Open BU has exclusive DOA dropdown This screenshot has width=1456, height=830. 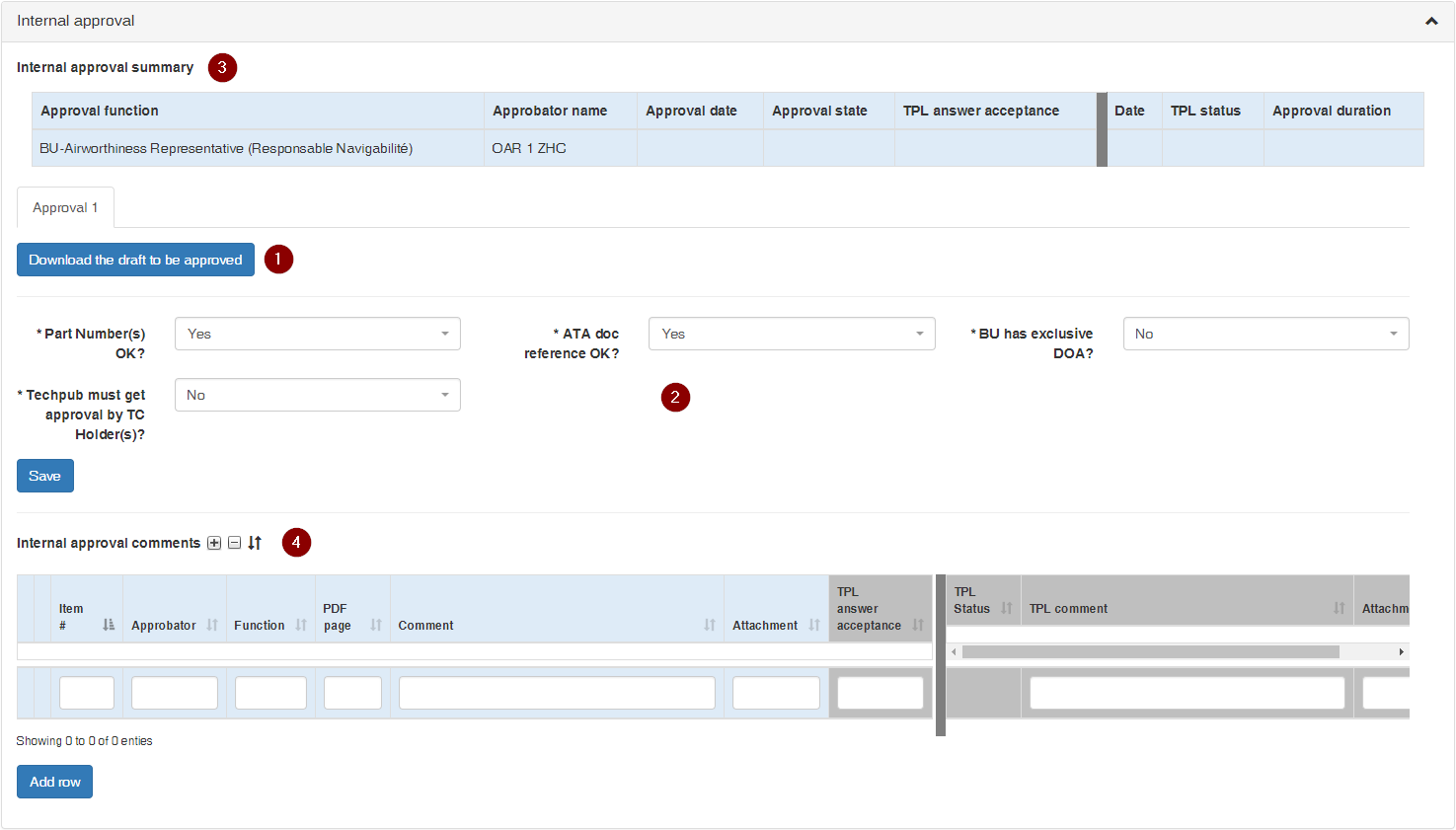click(x=1265, y=334)
